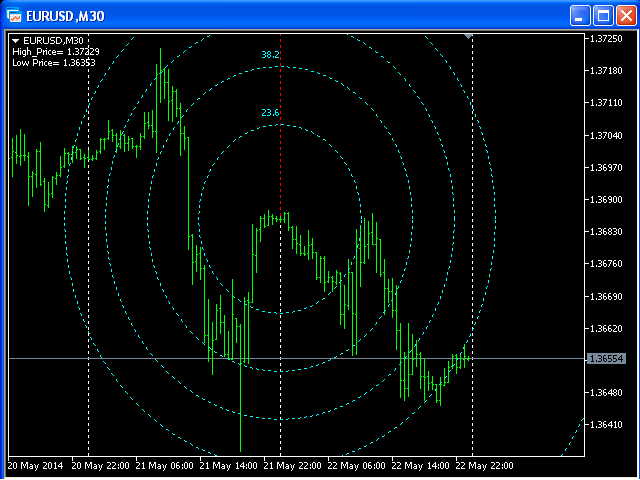The width and height of the screenshot is (640, 480).
Task: Click the Low Price= 1.36353 indicator text
Action: (54, 63)
